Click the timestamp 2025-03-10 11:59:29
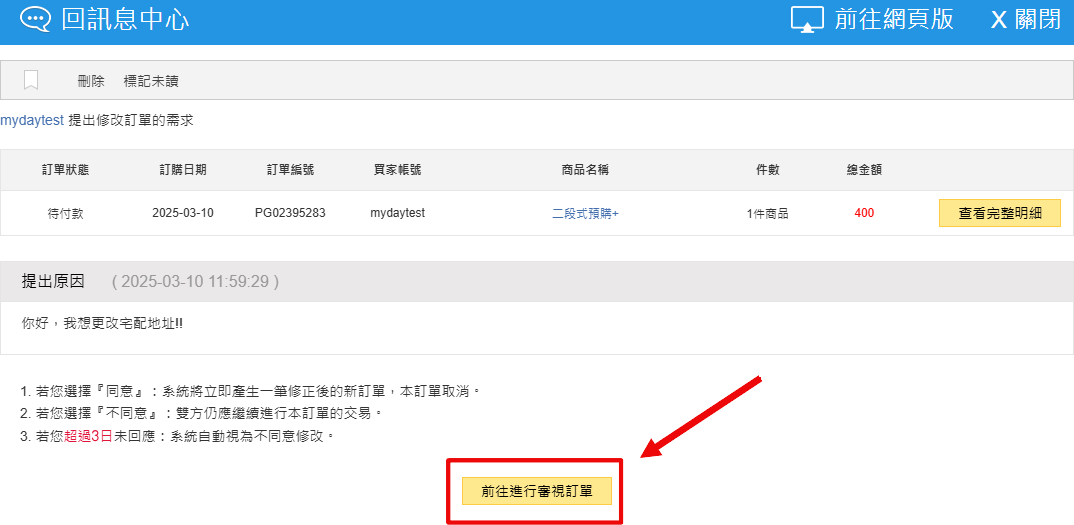Screen dimensions: 1074x525 [195, 282]
